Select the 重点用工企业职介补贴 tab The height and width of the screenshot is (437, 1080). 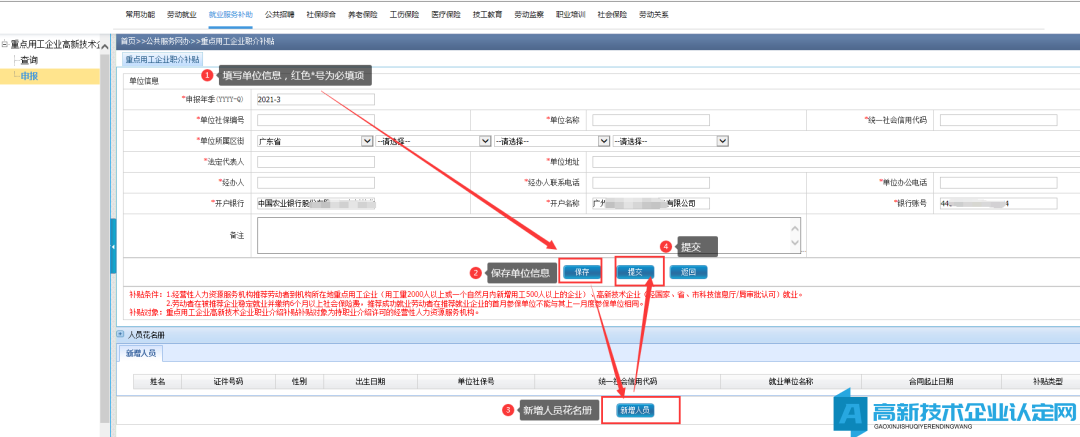pos(162,59)
